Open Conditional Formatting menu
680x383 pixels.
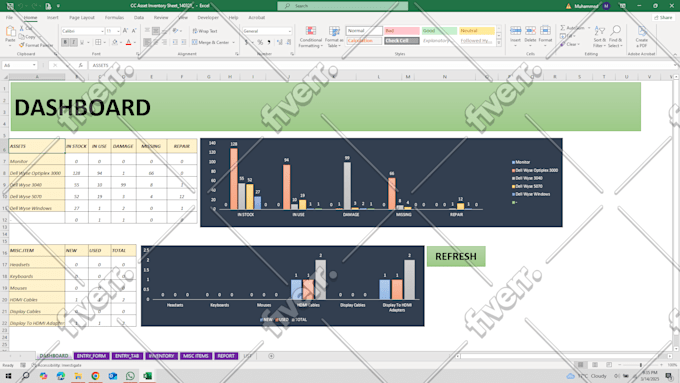[x=311, y=37]
